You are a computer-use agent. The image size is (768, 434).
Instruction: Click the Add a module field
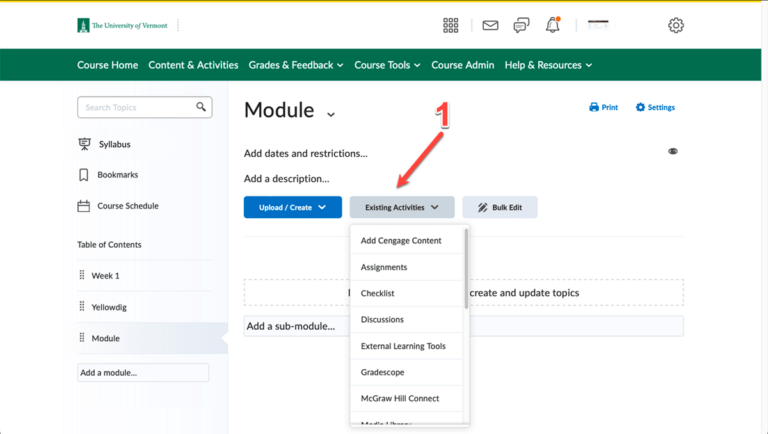click(x=143, y=373)
